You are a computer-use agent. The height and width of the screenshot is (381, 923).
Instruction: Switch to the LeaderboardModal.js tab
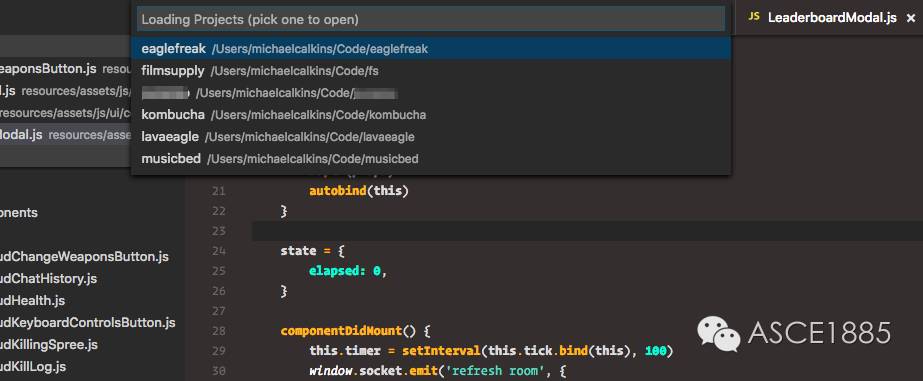point(832,18)
